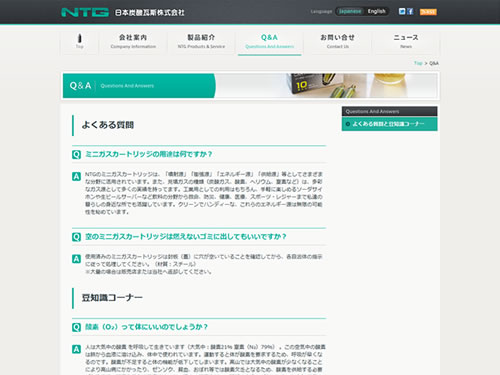
Task: Click the orange RSS feed button
Action: [428, 12]
